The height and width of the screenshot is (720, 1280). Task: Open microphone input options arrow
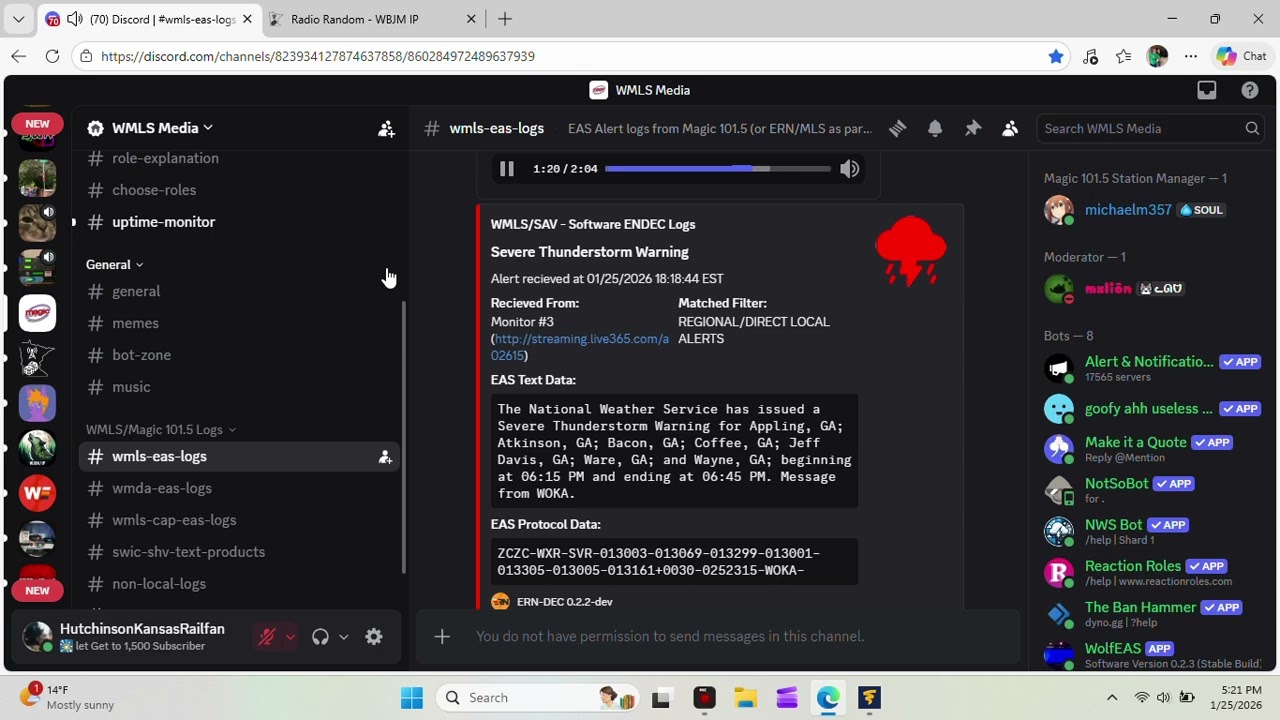point(290,637)
